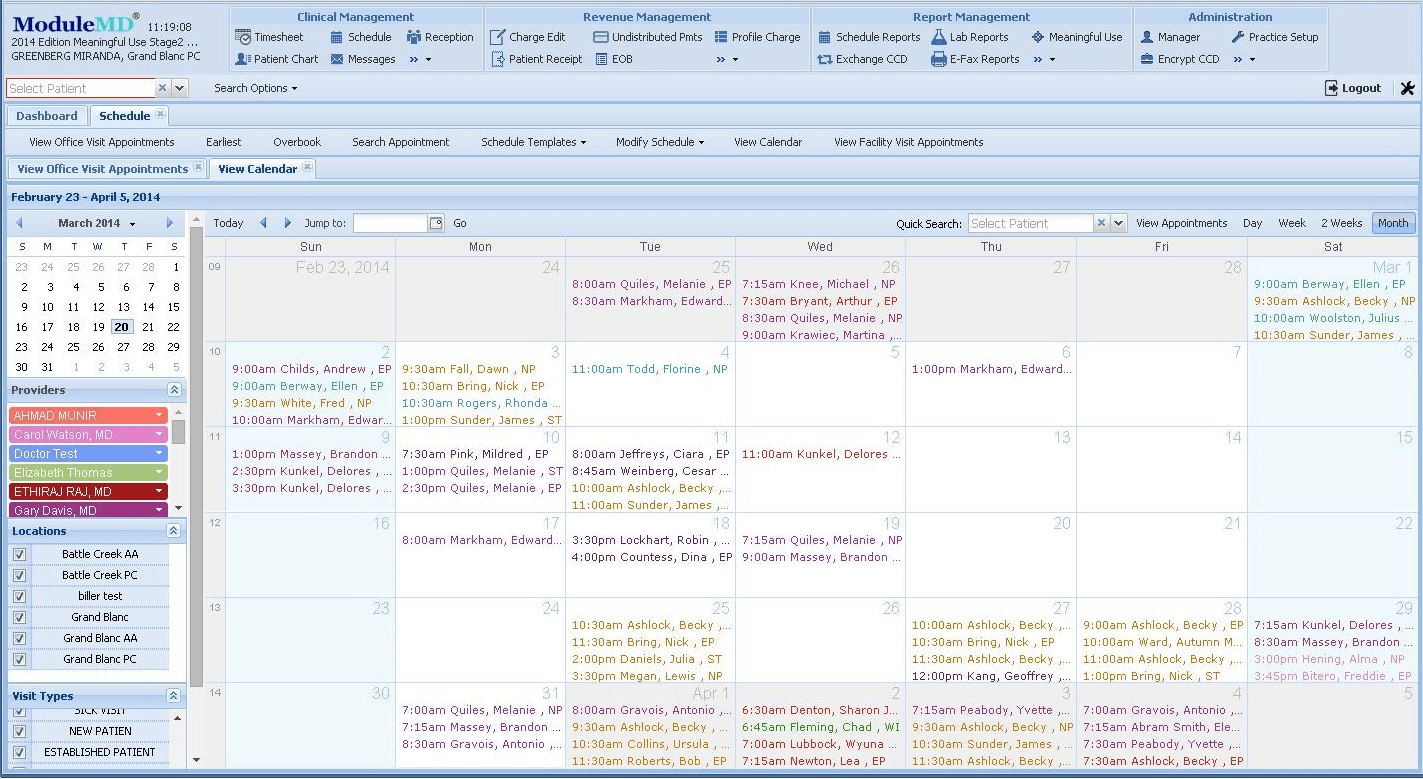Viewport: 1423px width, 779px height.
Task: Open Messages envelope icon
Action: pyautogui.click(x=338, y=59)
